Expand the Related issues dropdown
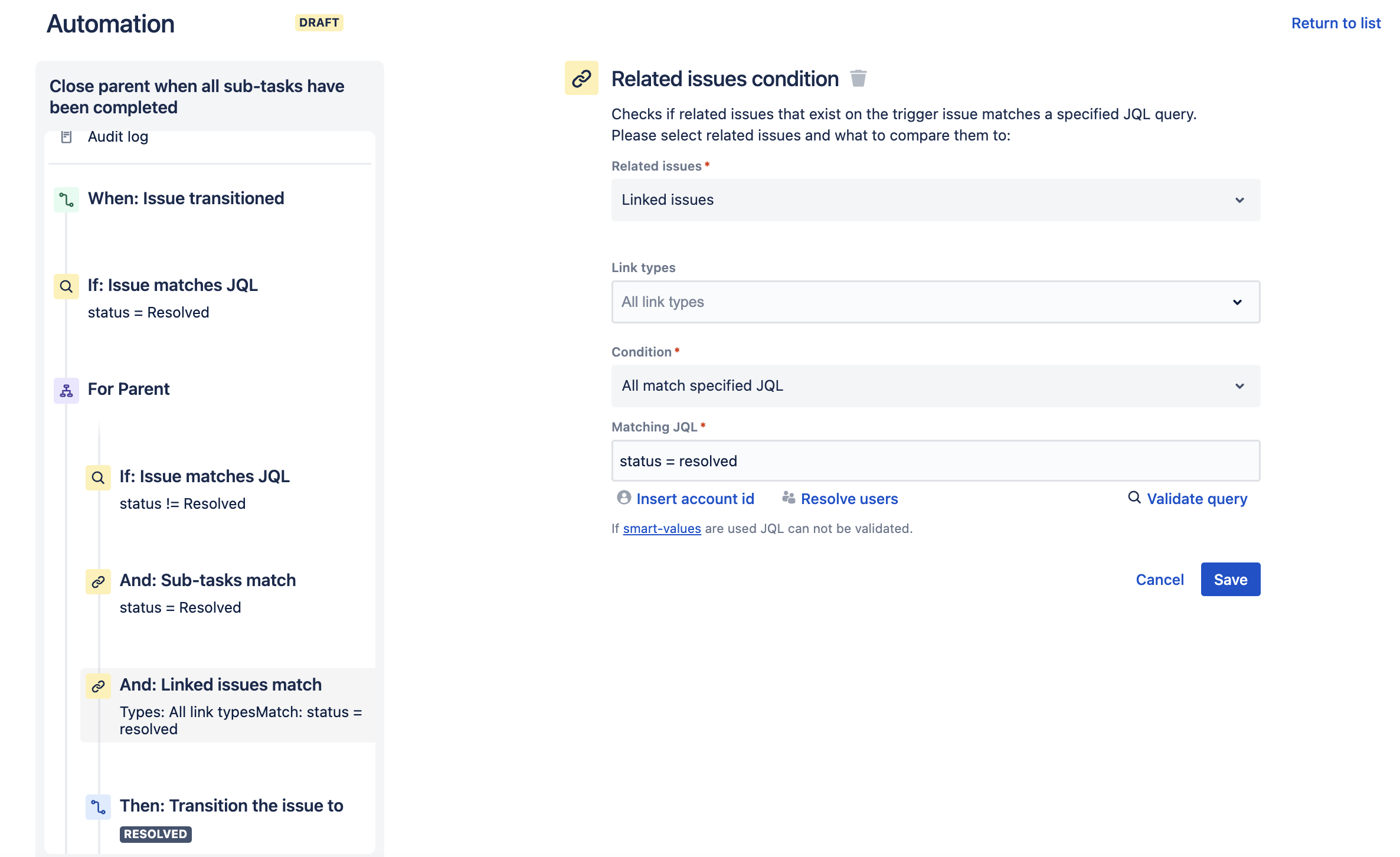1400x857 pixels. tap(935, 200)
